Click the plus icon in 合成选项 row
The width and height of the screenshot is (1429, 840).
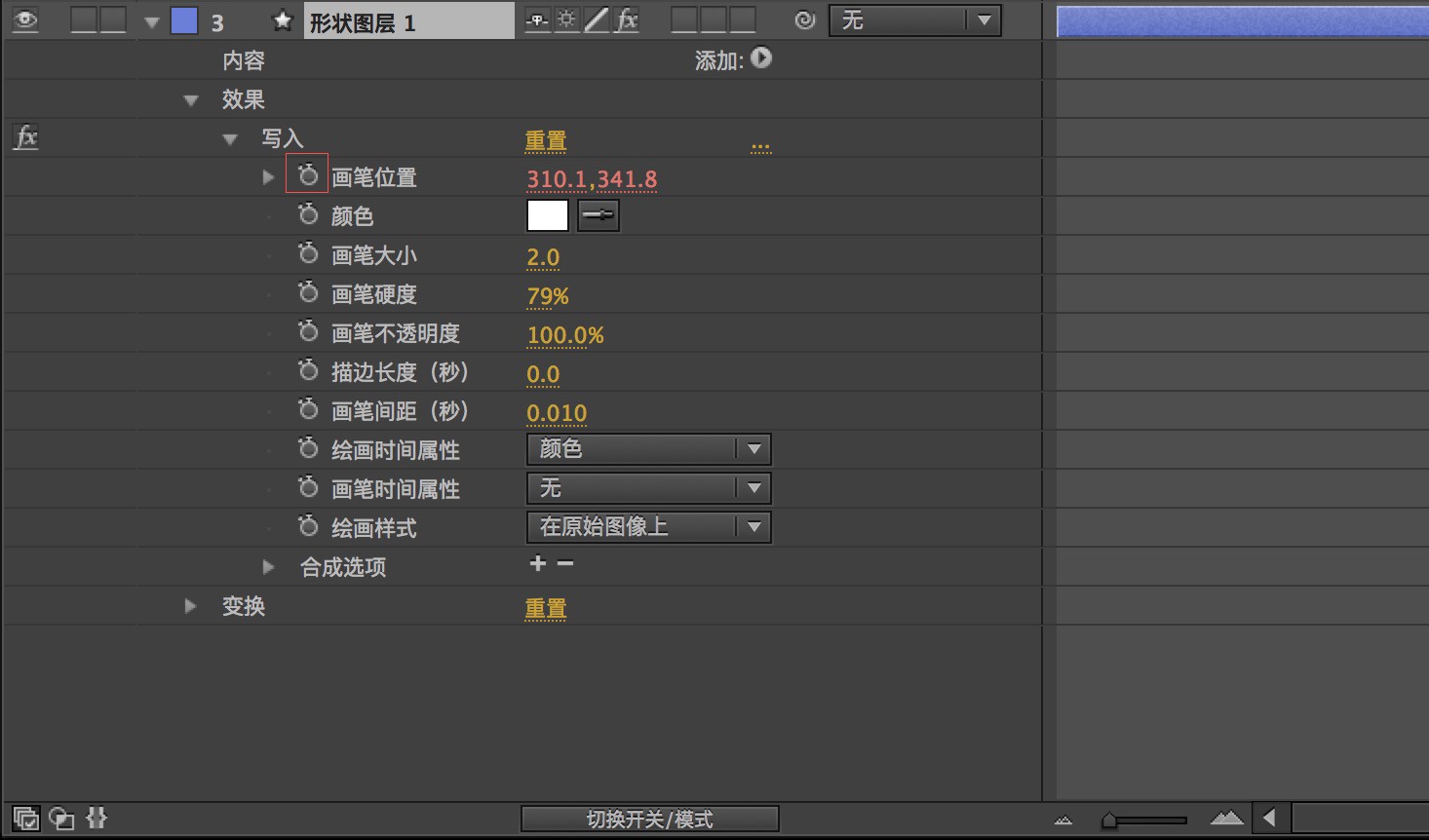[537, 563]
